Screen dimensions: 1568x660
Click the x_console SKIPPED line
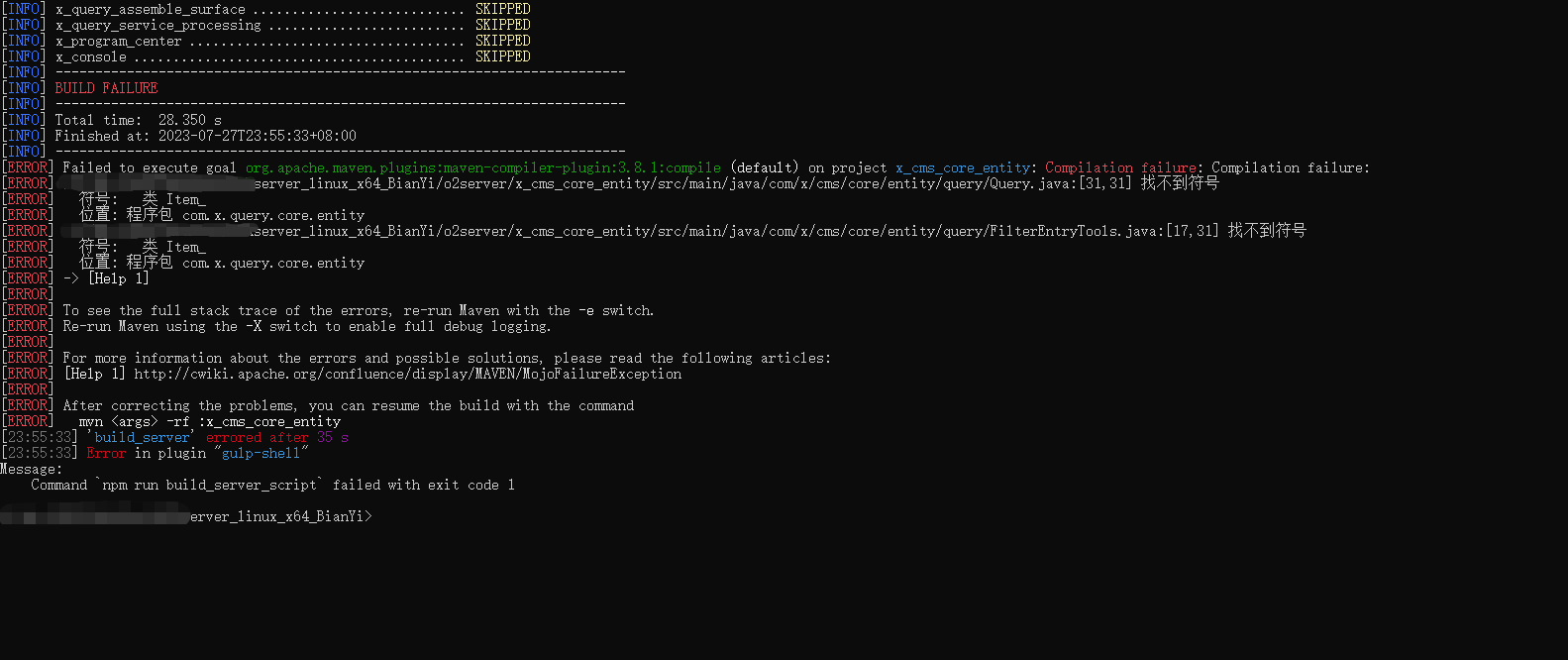(x=292, y=56)
